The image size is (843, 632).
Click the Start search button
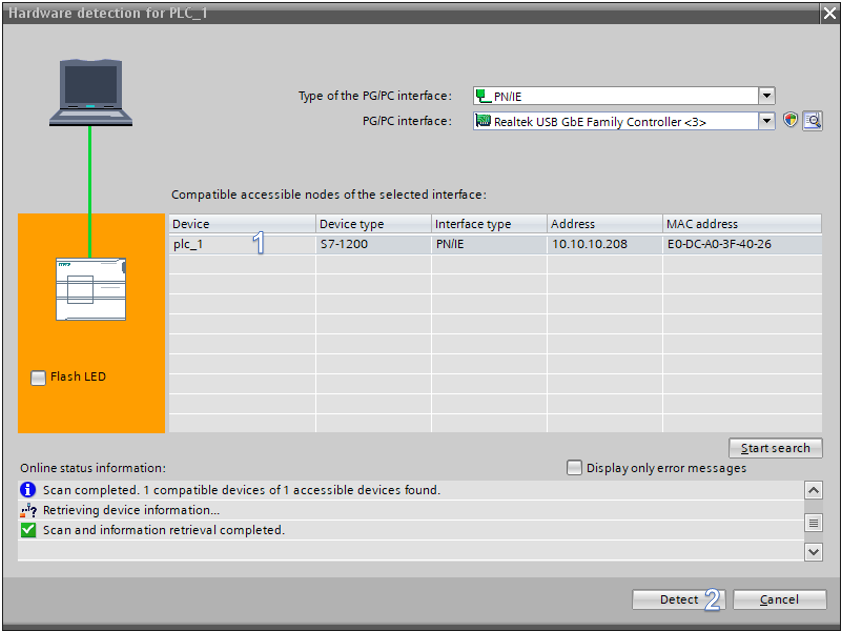pyautogui.click(x=775, y=448)
